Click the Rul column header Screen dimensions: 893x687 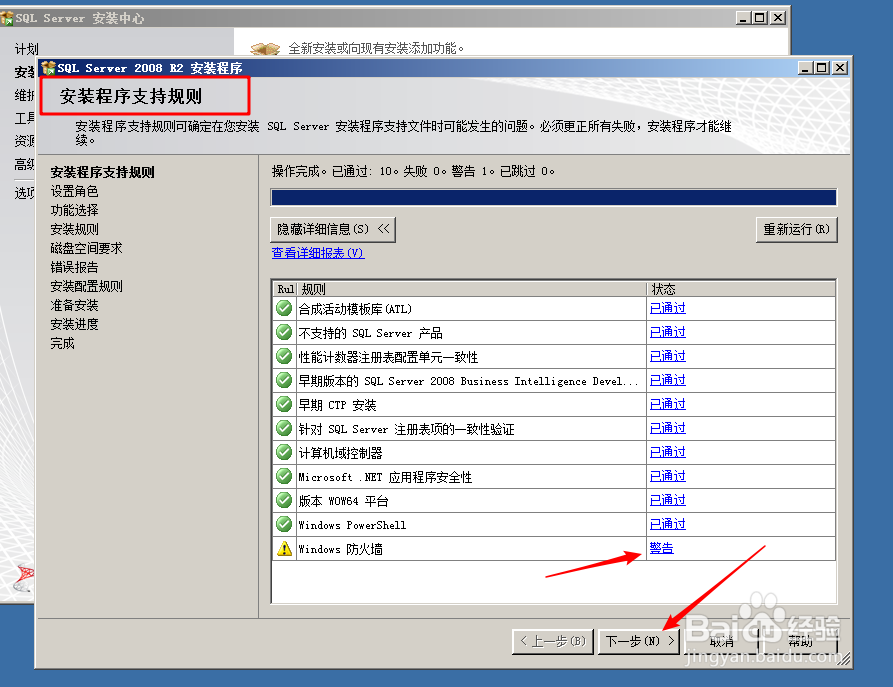coord(285,289)
